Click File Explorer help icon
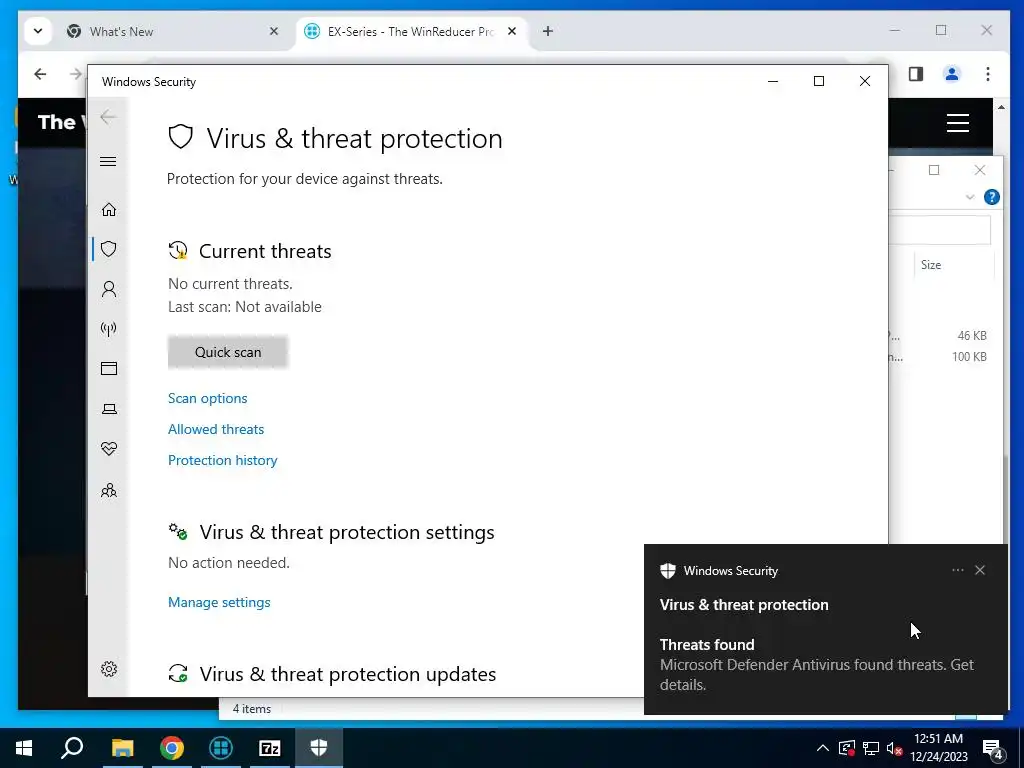Screen dimensions: 1024x768 [991, 197]
